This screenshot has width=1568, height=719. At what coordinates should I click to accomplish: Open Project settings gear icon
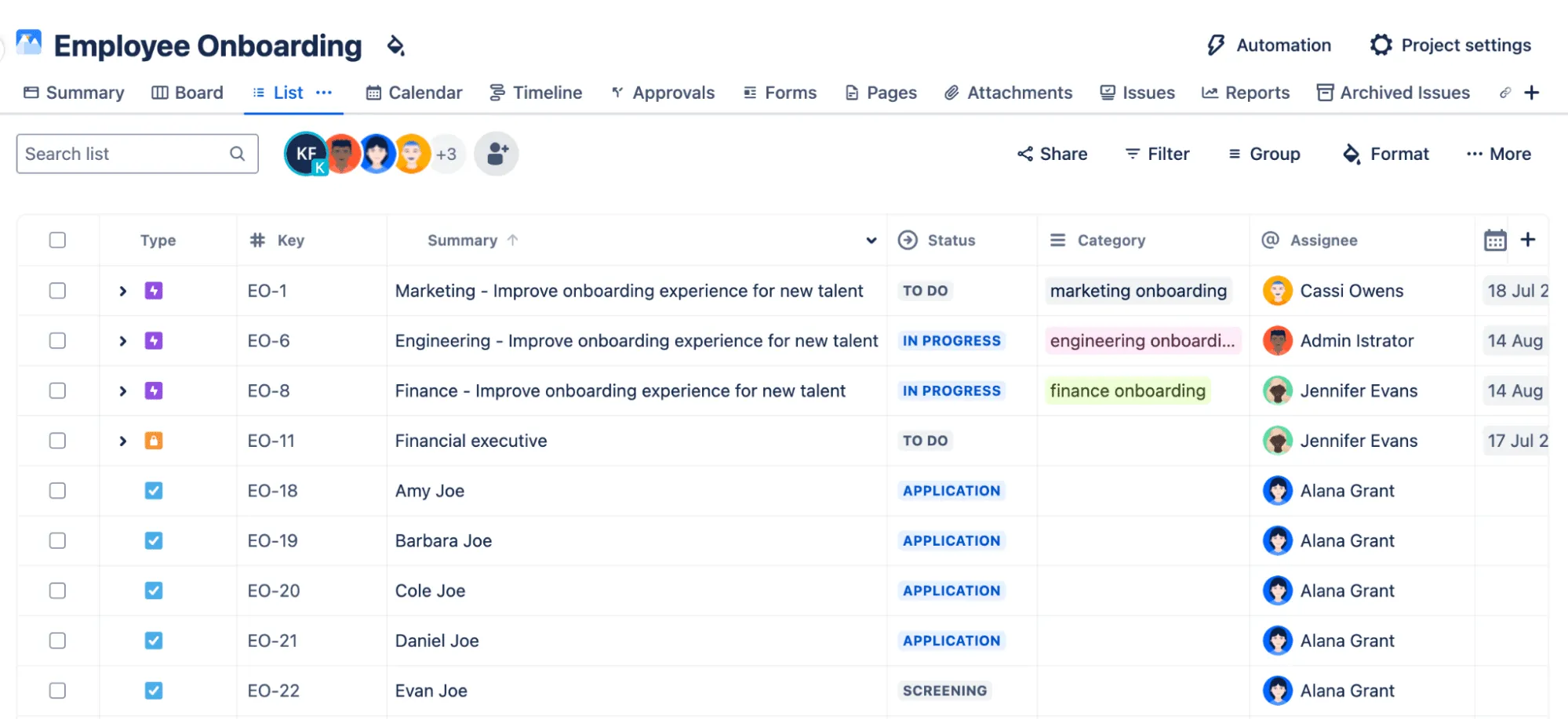coord(1381,45)
